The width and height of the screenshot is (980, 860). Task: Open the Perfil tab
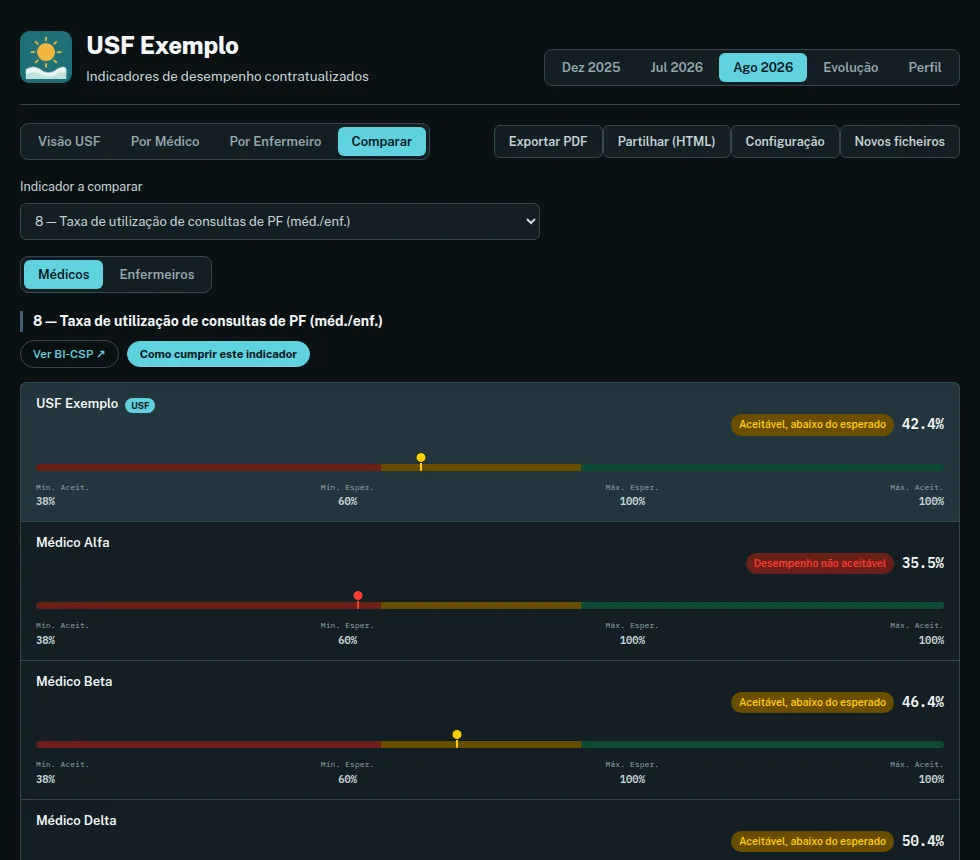click(x=924, y=68)
